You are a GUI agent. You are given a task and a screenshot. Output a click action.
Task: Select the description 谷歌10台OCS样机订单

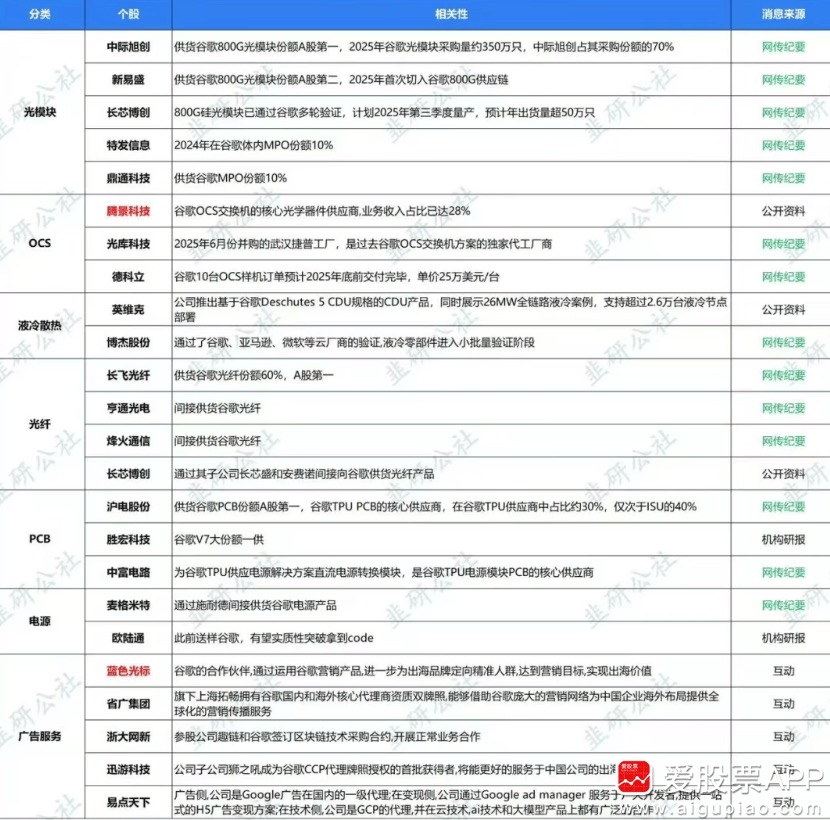pyautogui.click(x=337, y=276)
